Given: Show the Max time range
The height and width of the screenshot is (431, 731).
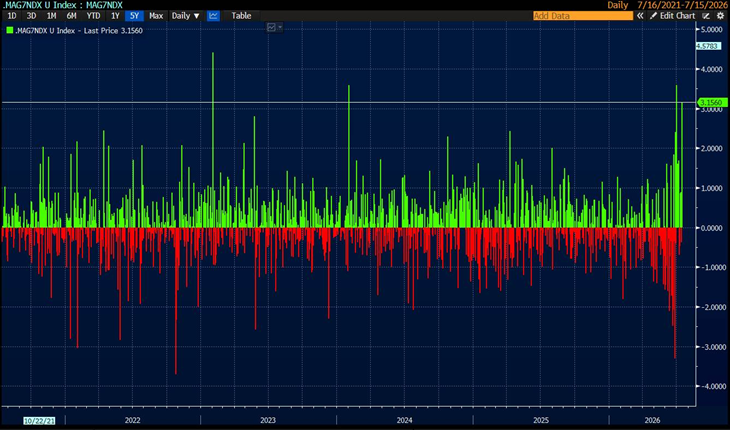Looking at the screenshot, I should [x=156, y=15].
